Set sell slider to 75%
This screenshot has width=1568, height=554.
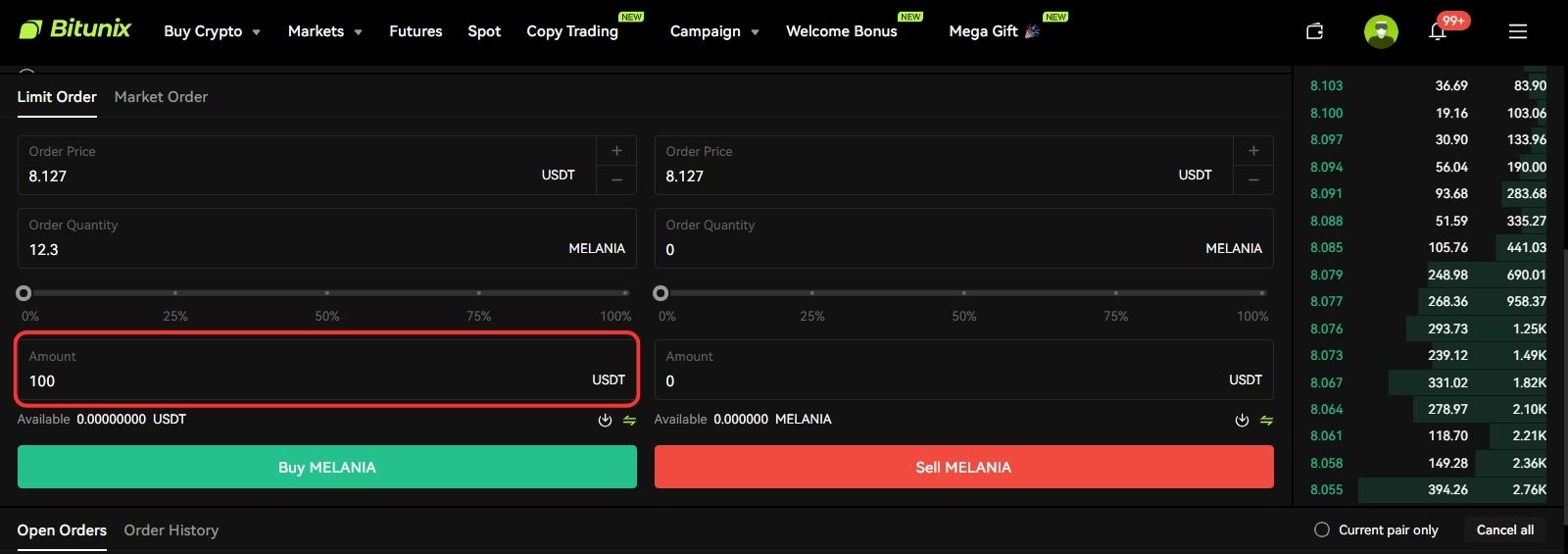click(x=1115, y=293)
